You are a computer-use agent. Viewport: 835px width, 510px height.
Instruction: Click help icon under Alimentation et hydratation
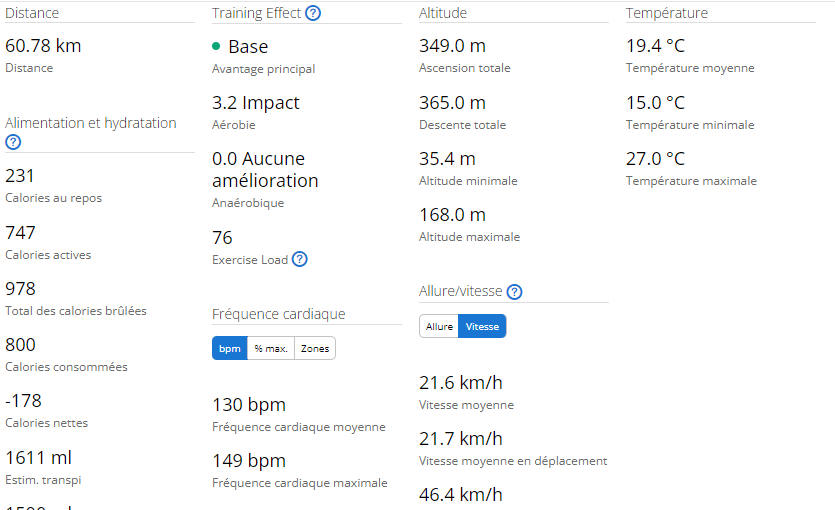(x=13, y=142)
